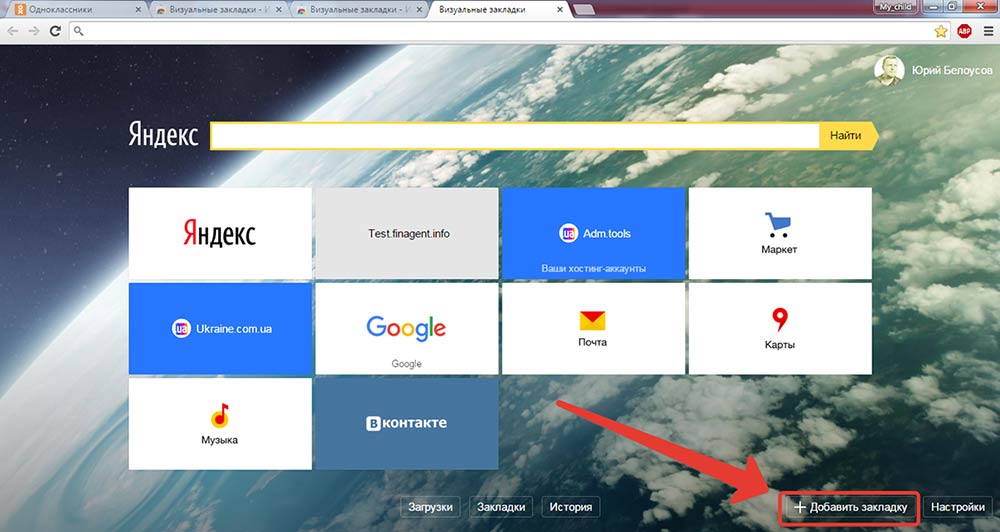
Task: Open the Chrome hamburger menu
Action: pyautogui.click(x=988, y=31)
